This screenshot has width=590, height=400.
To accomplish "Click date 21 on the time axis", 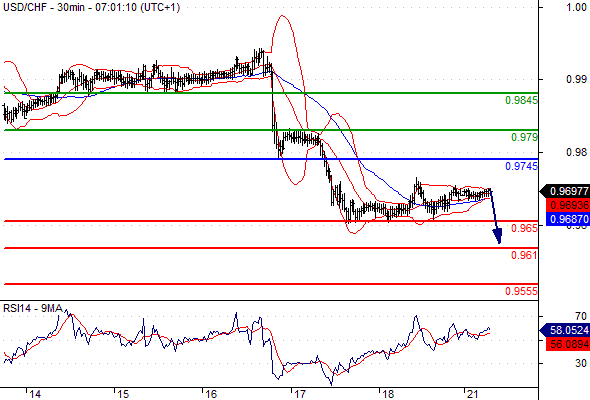I will coord(473,394).
